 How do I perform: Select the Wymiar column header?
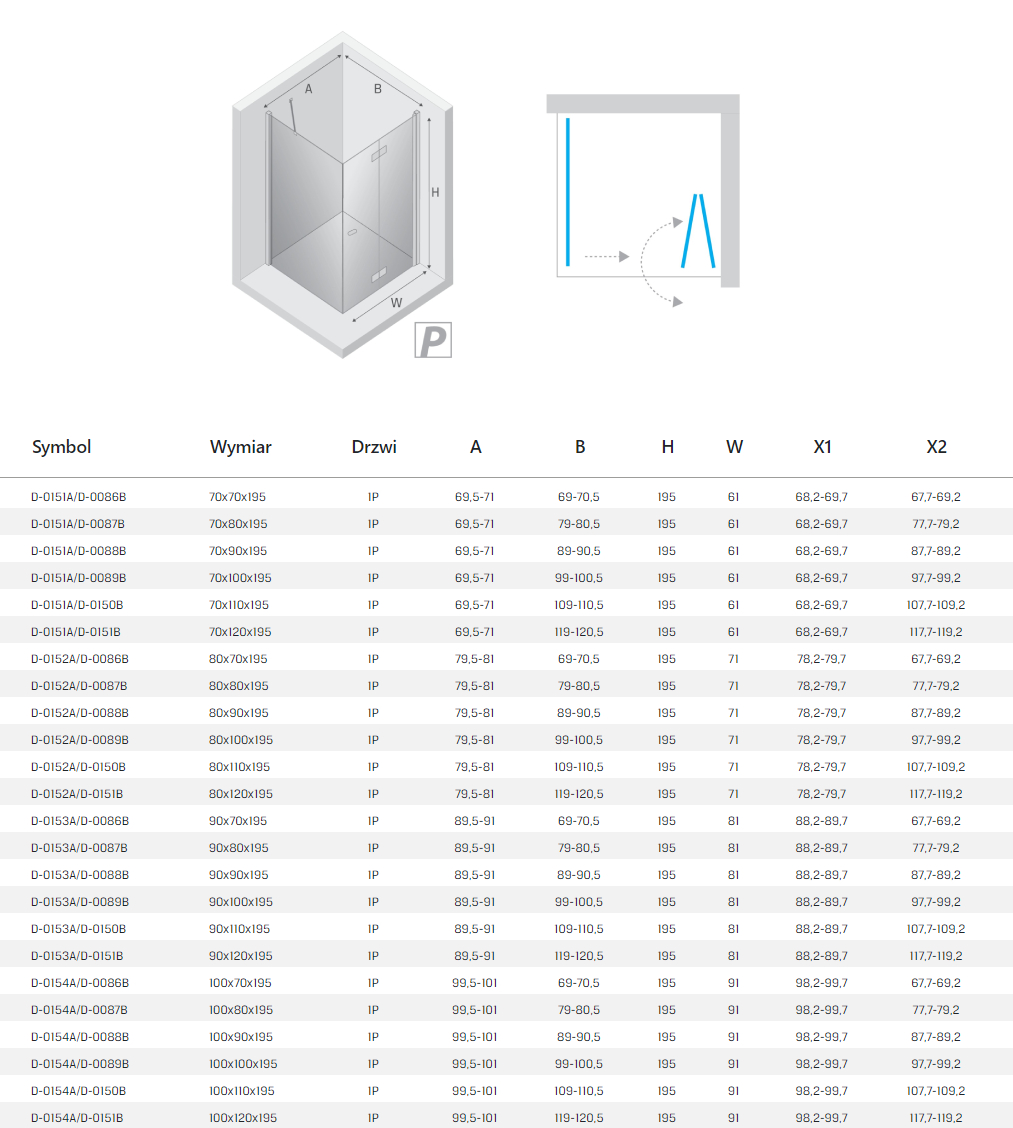click(x=240, y=447)
